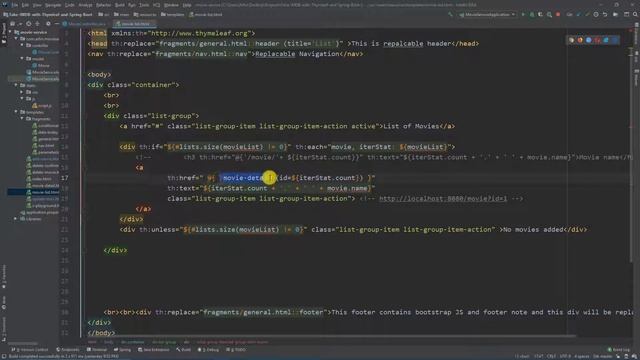Click the localhost:8080/movie?id=1 link in comment

443,199
